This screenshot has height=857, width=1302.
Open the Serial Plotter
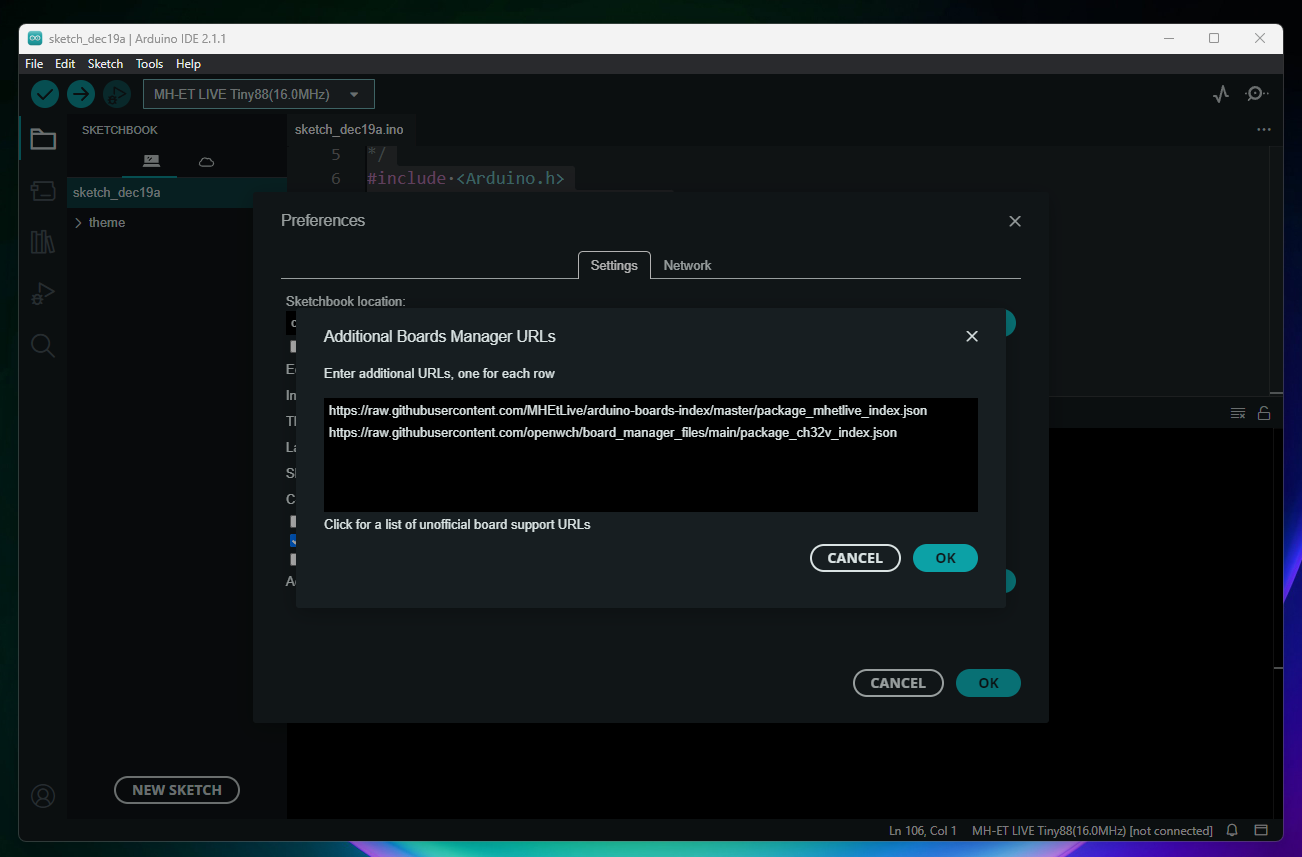tap(1220, 94)
